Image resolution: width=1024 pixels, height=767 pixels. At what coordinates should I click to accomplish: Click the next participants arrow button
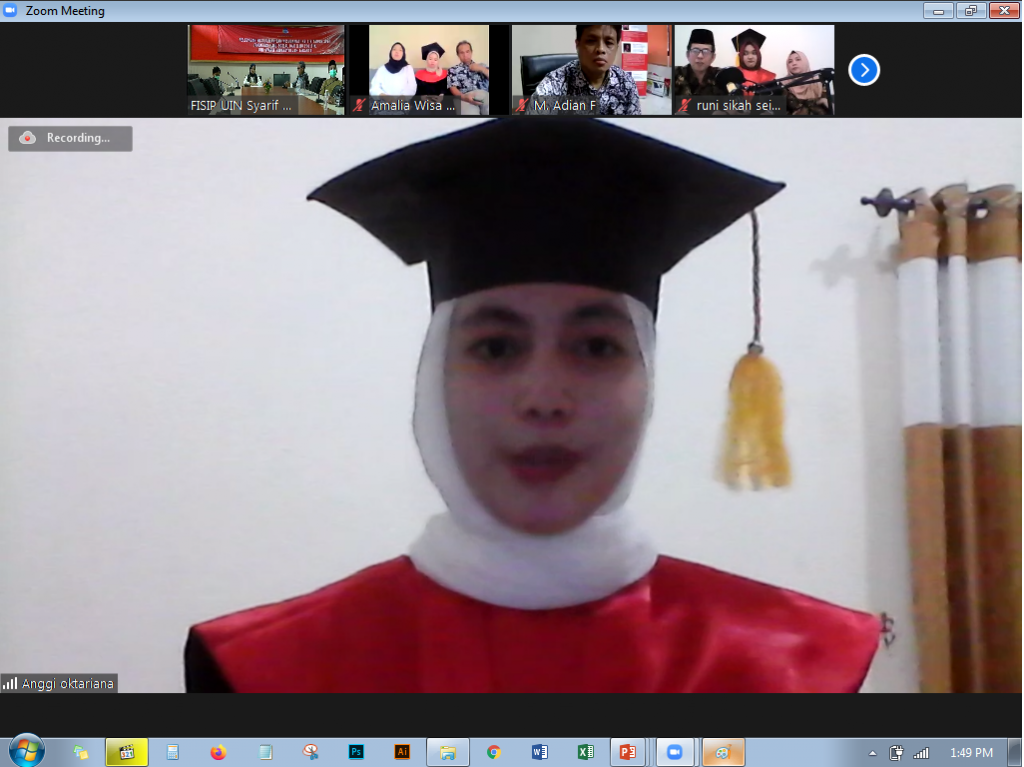pos(864,70)
